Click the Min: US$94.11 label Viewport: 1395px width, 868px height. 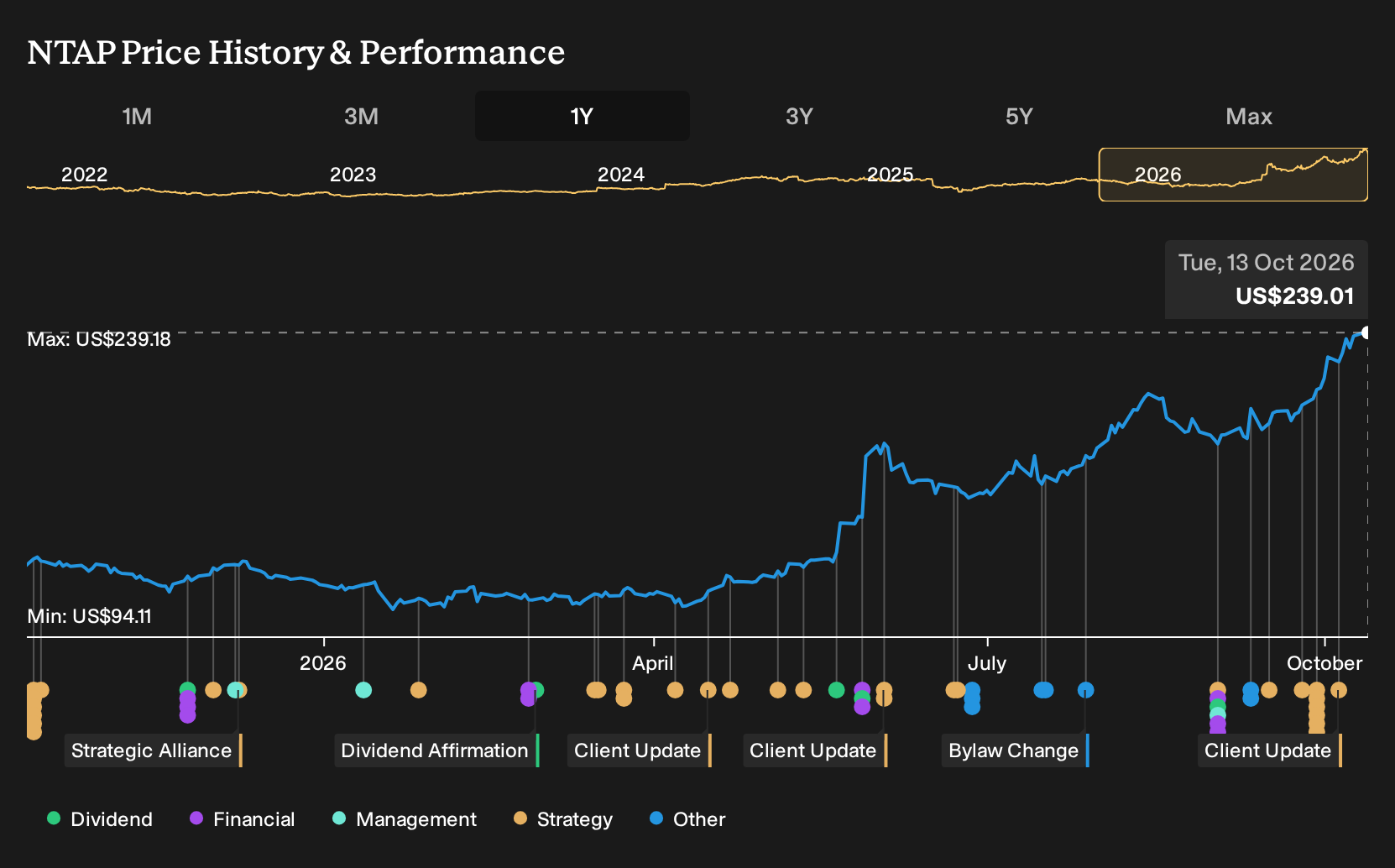pyautogui.click(x=89, y=616)
